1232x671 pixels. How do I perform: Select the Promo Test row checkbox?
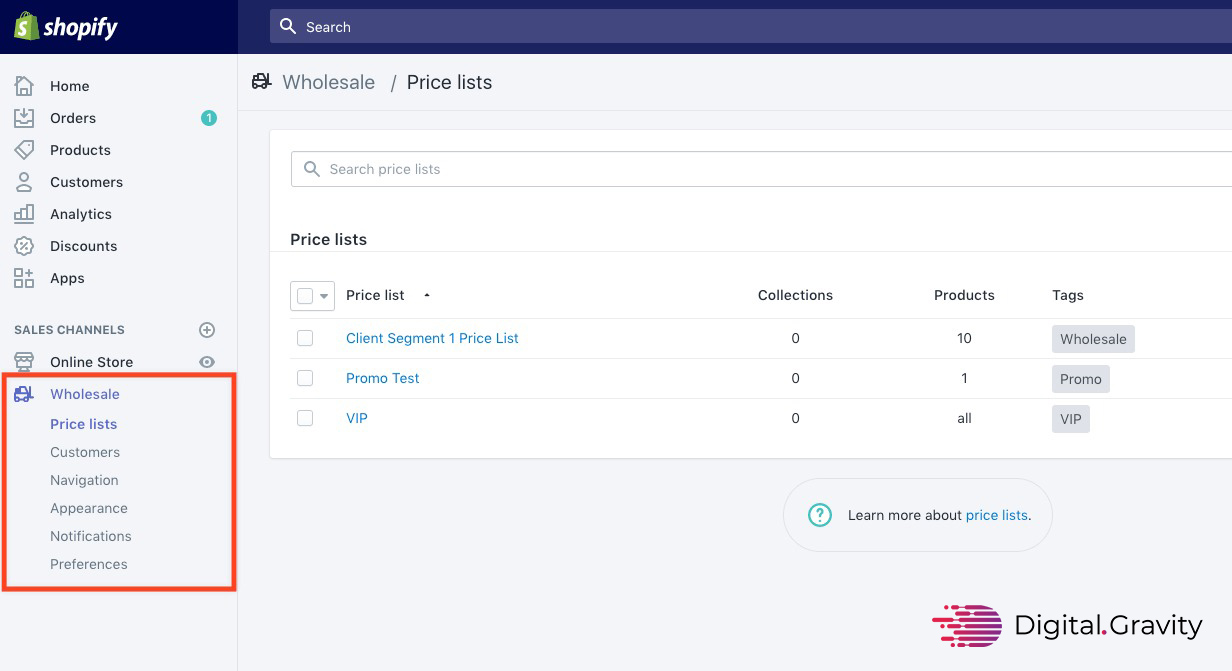305,378
